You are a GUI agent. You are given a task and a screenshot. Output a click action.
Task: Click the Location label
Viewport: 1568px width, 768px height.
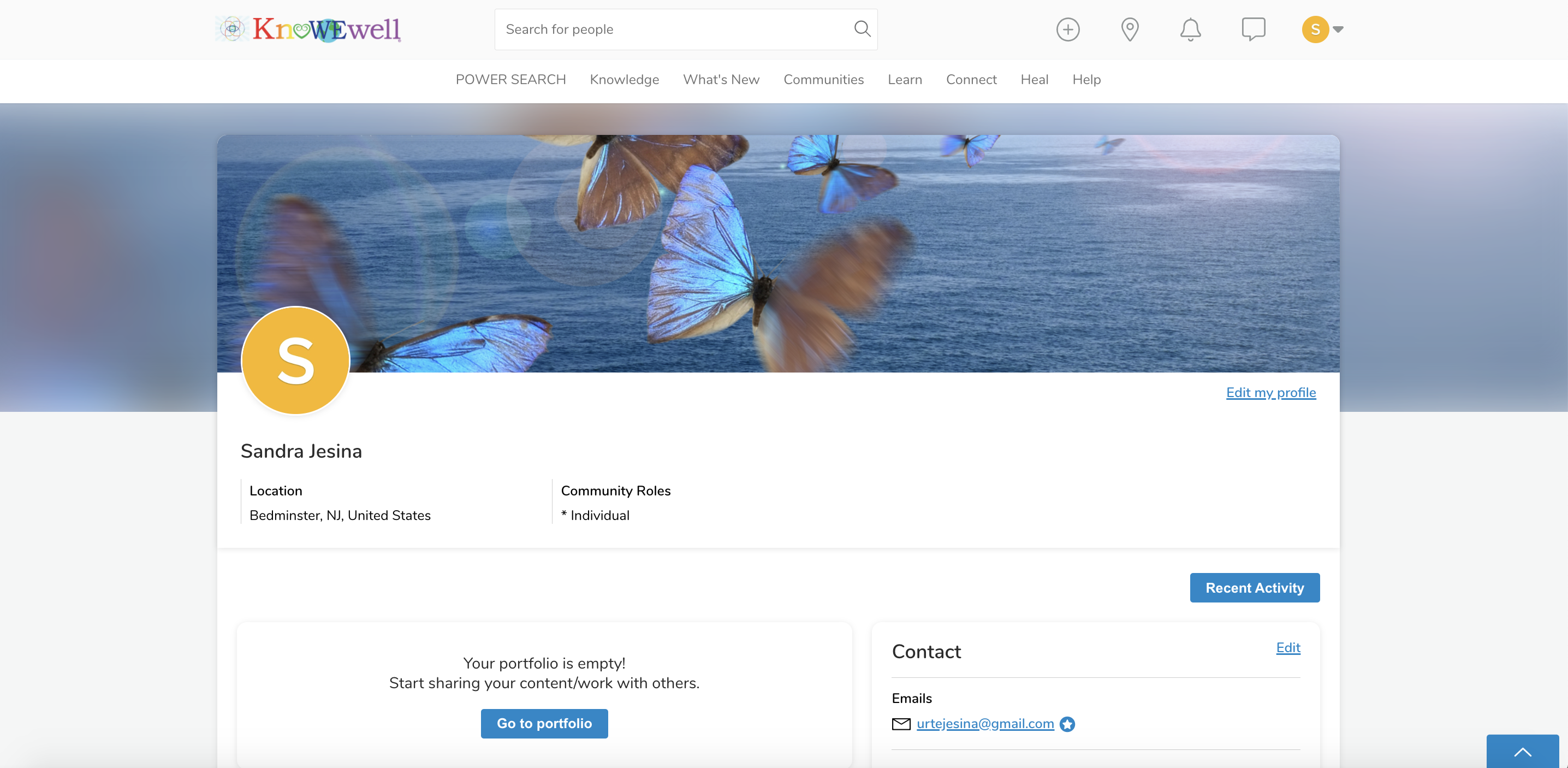pyautogui.click(x=275, y=491)
